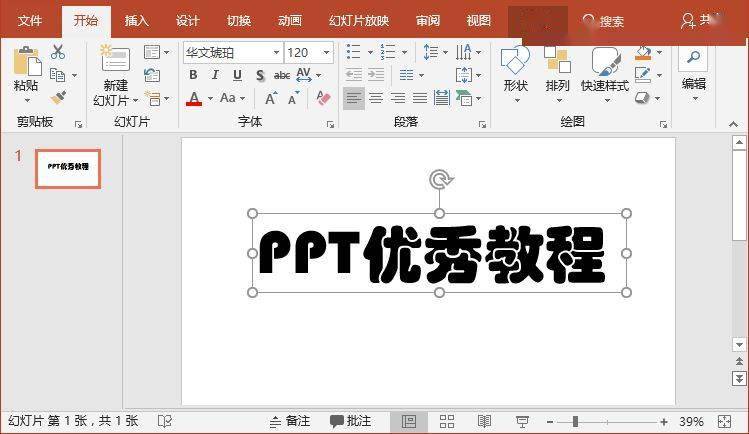Viewport: 749px width, 434px height.
Task: Click the Shapes gallery icon
Action: 515,60
